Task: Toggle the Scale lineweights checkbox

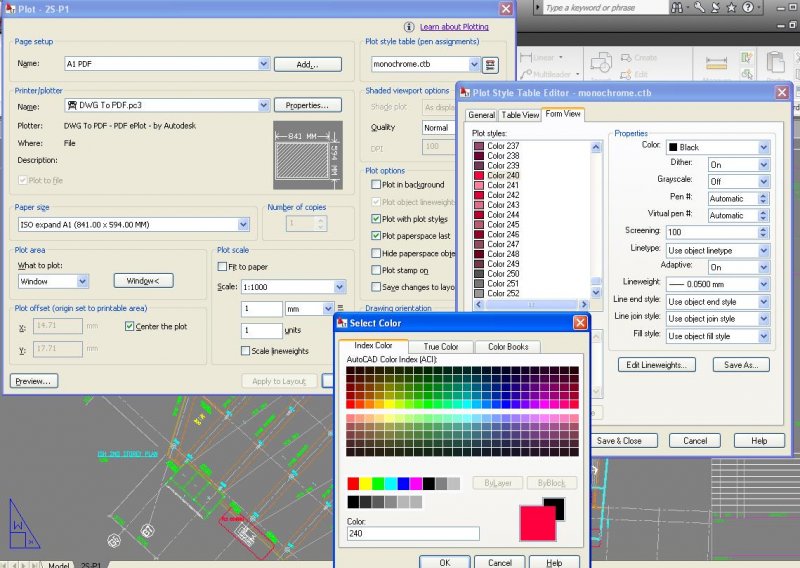Action: click(x=246, y=351)
